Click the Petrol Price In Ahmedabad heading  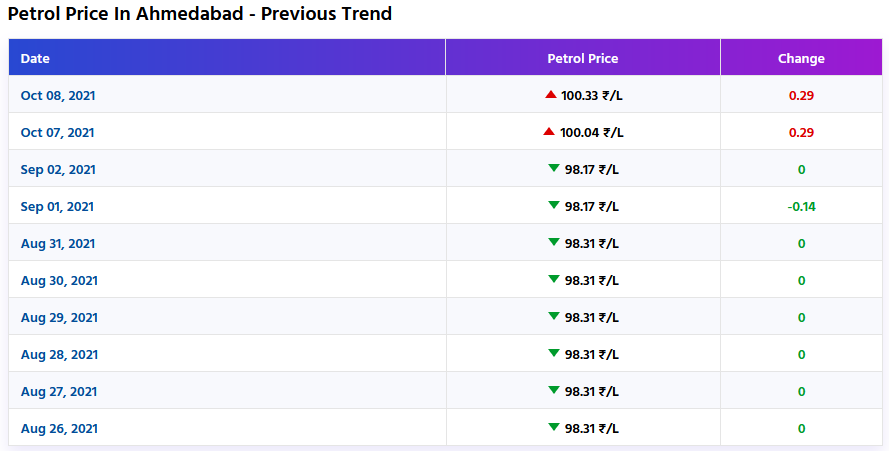click(200, 14)
